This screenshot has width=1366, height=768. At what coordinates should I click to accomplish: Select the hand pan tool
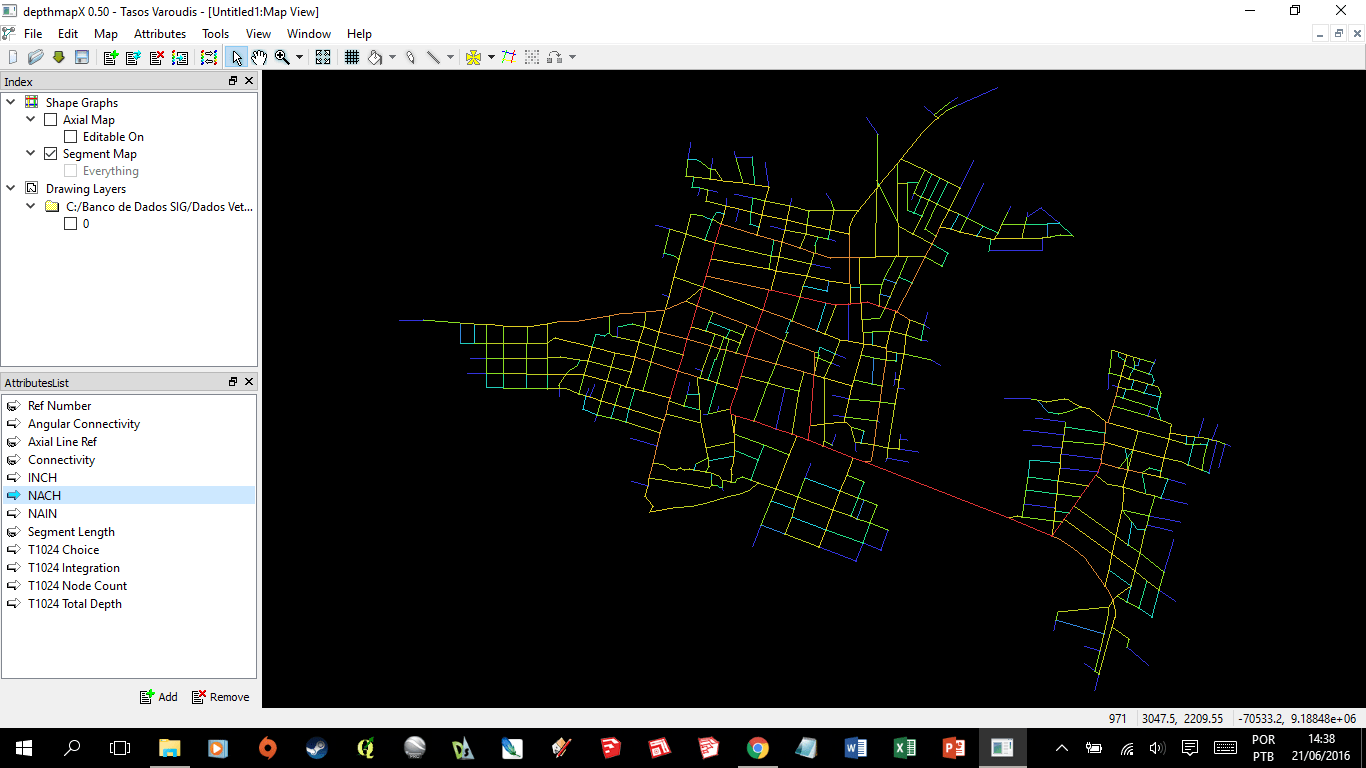click(259, 57)
